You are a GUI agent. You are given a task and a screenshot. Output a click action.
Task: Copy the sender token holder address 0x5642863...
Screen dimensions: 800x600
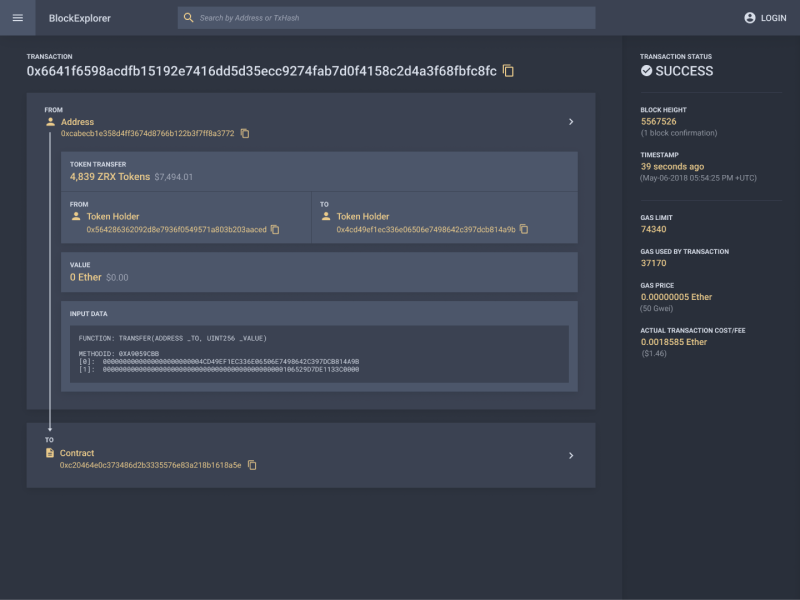(x=275, y=230)
